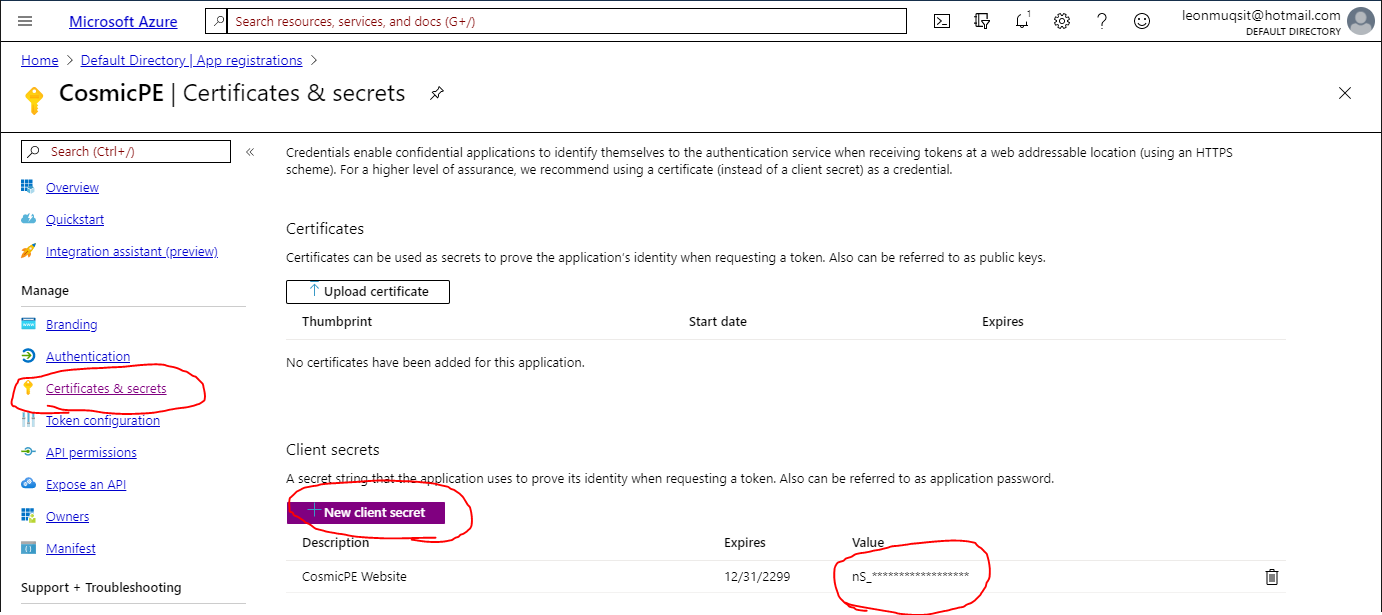The height and width of the screenshot is (615, 1382).
Task: Click the Value column header
Action: pyautogui.click(x=868, y=542)
